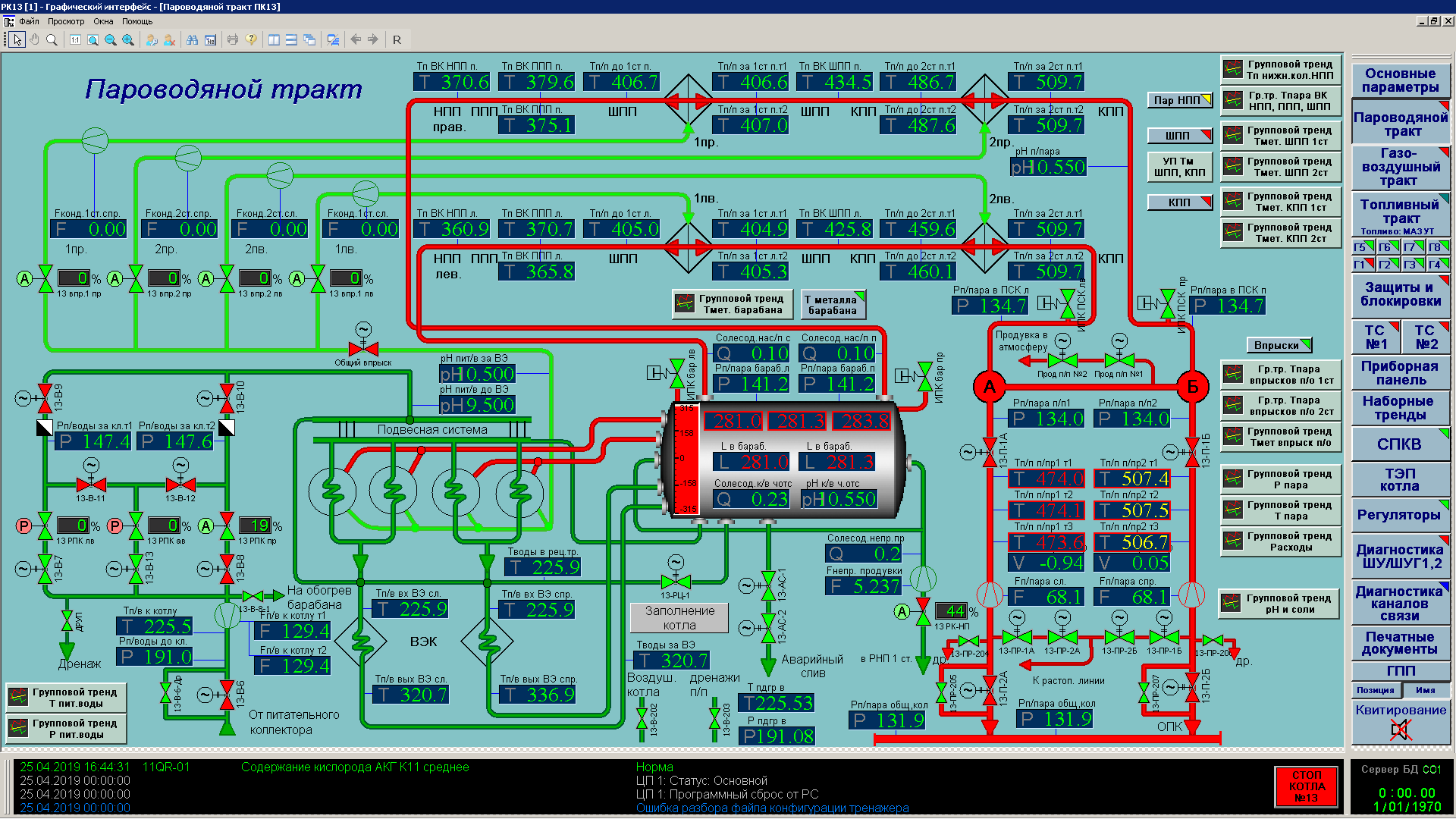Reset zoom to 1:1 scale
The height and width of the screenshot is (819, 1456).
pyautogui.click(x=75, y=39)
